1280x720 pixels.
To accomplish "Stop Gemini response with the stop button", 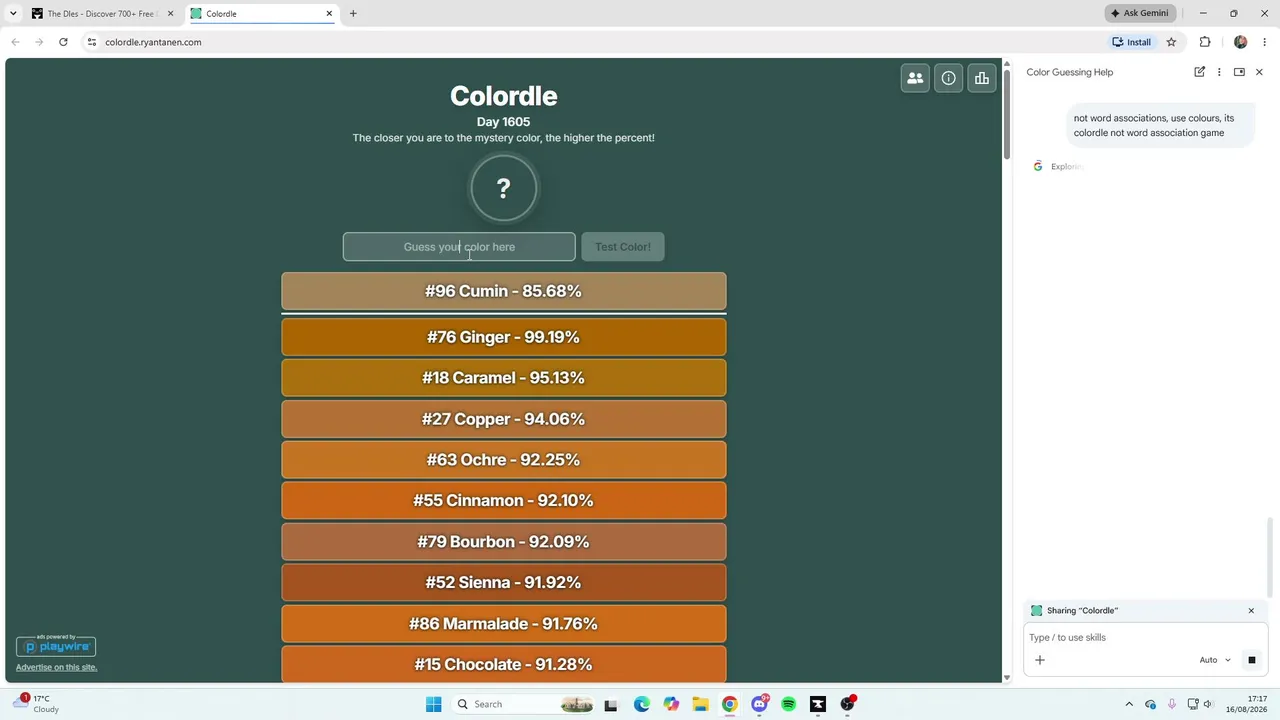I will click(x=1251, y=660).
